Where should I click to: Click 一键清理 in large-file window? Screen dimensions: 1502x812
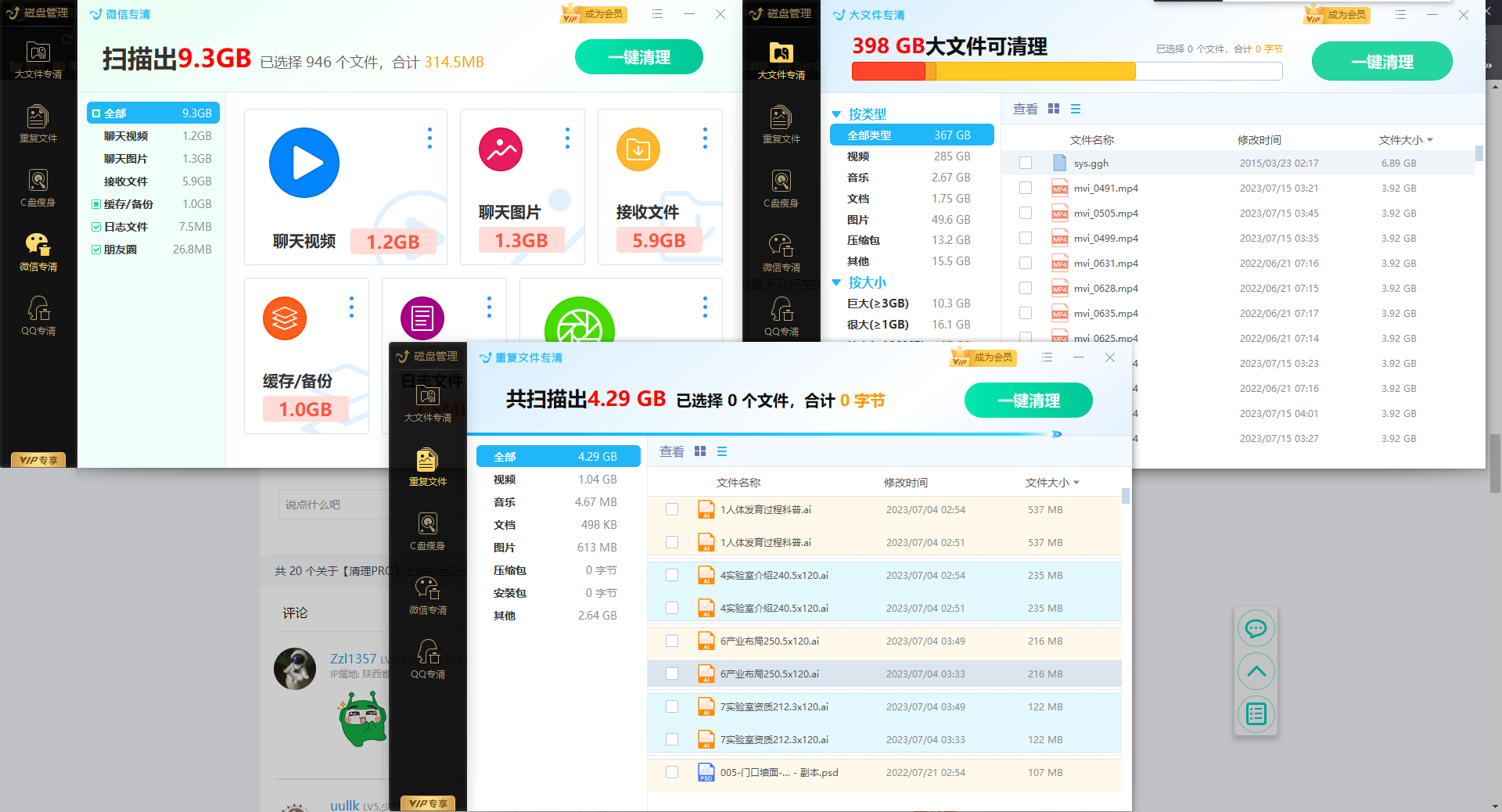1382,62
